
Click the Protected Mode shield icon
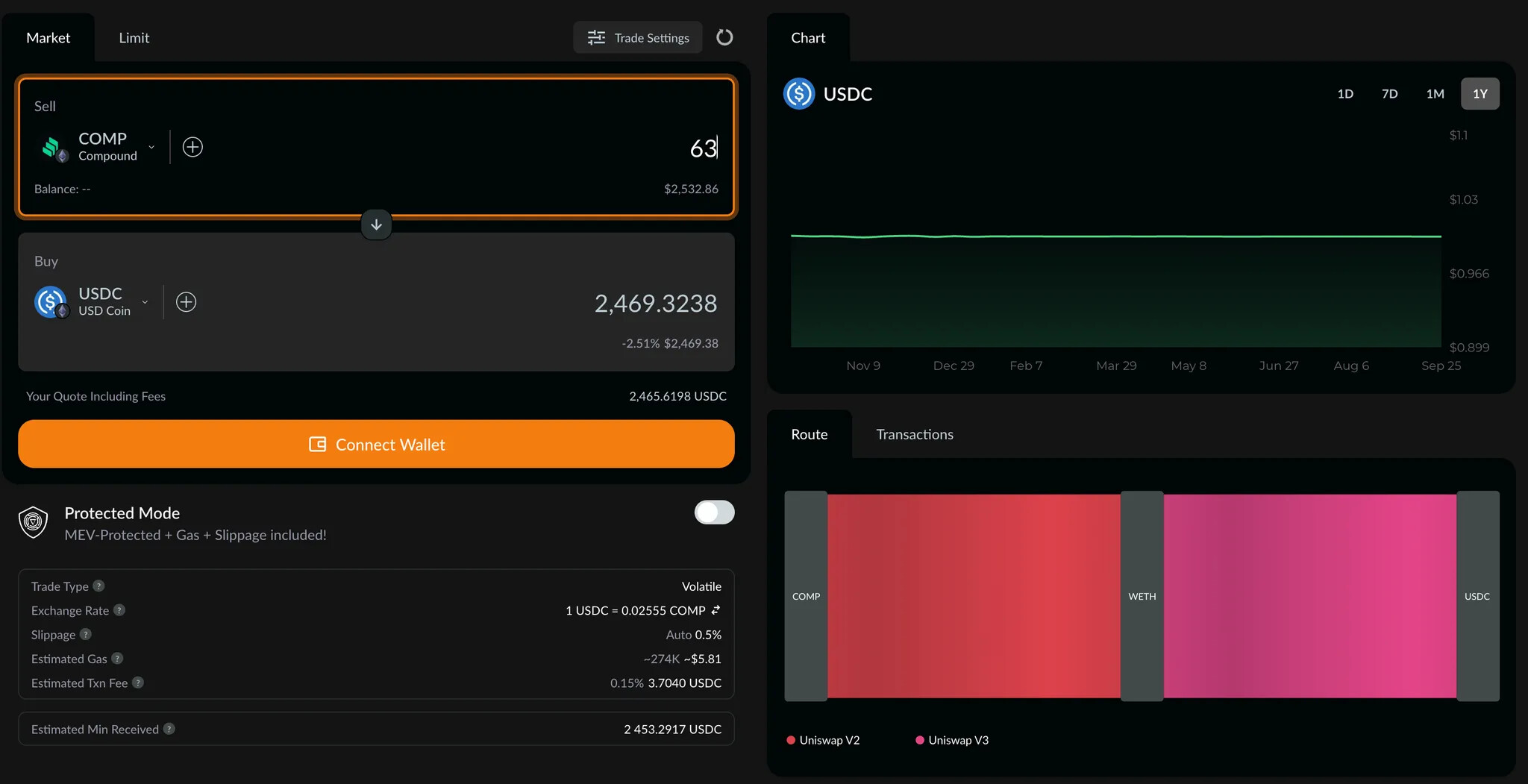pyautogui.click(x=34, y=522)
